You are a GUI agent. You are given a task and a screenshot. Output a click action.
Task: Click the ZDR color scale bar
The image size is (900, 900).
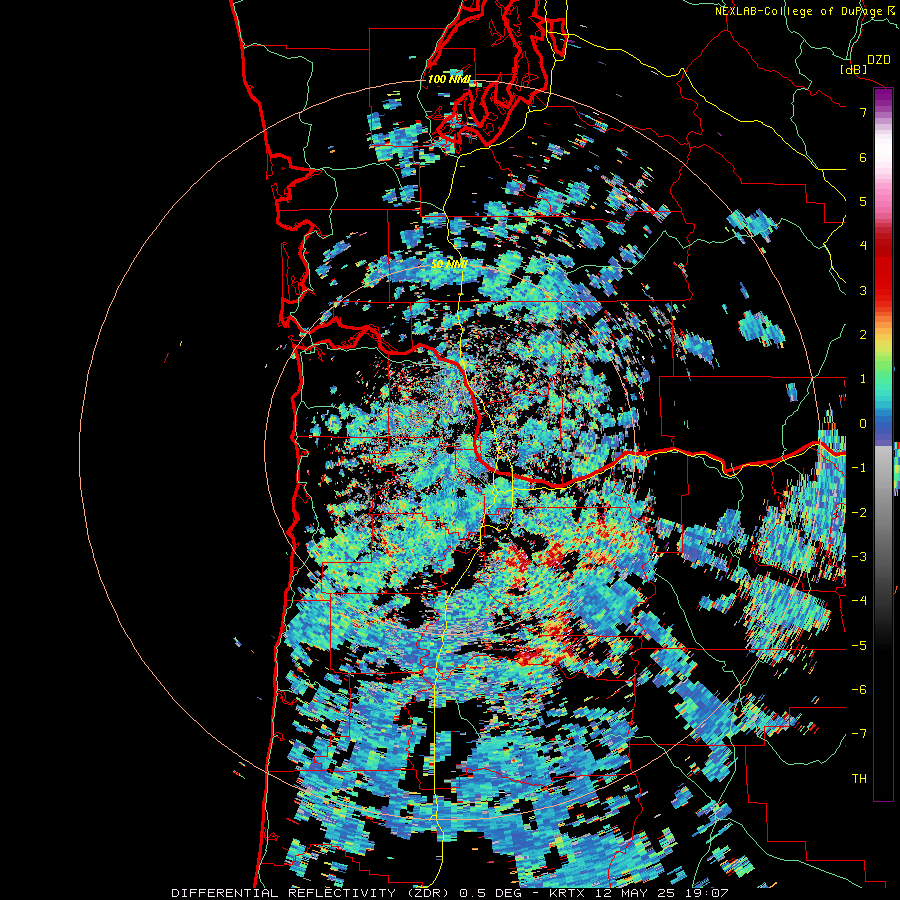point(883,444)
